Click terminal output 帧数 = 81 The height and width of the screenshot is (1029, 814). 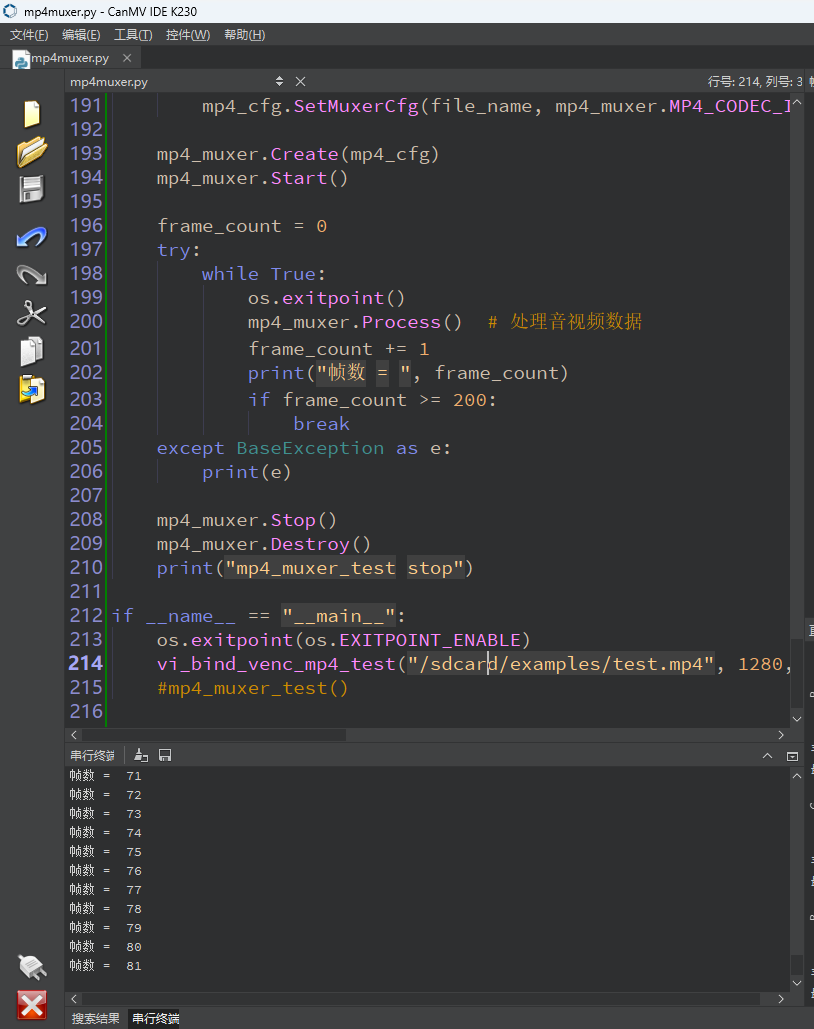click(x=105, y=965)
